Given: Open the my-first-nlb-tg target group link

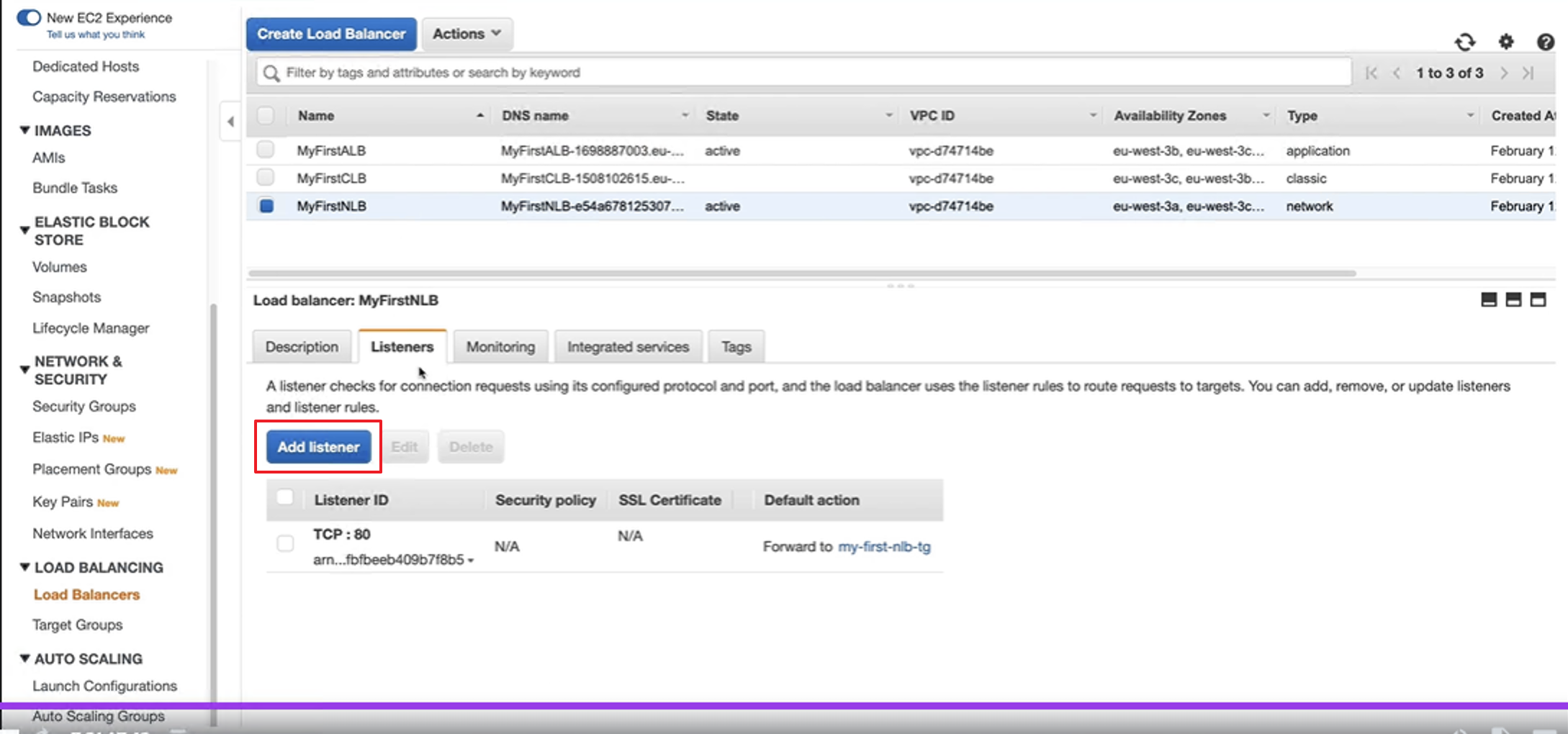Looking at the screenshot, I should click(884, 546).
